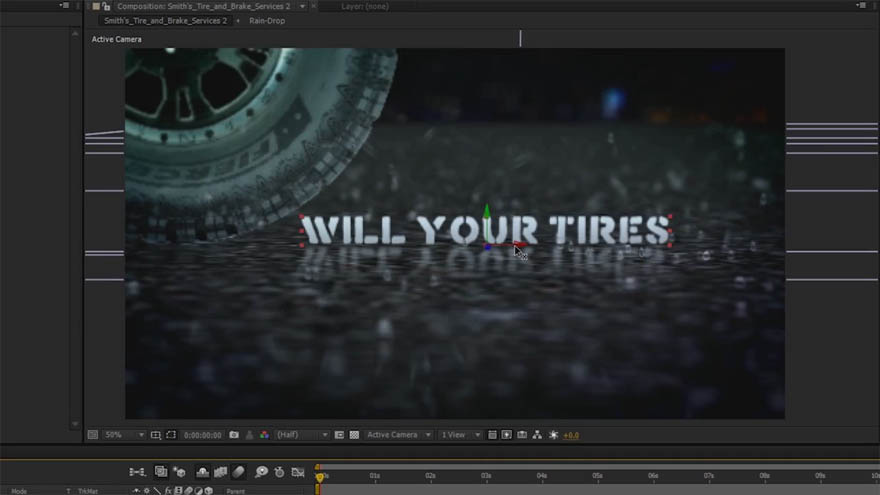Toggle the Transparency Grid

point(354,435)
